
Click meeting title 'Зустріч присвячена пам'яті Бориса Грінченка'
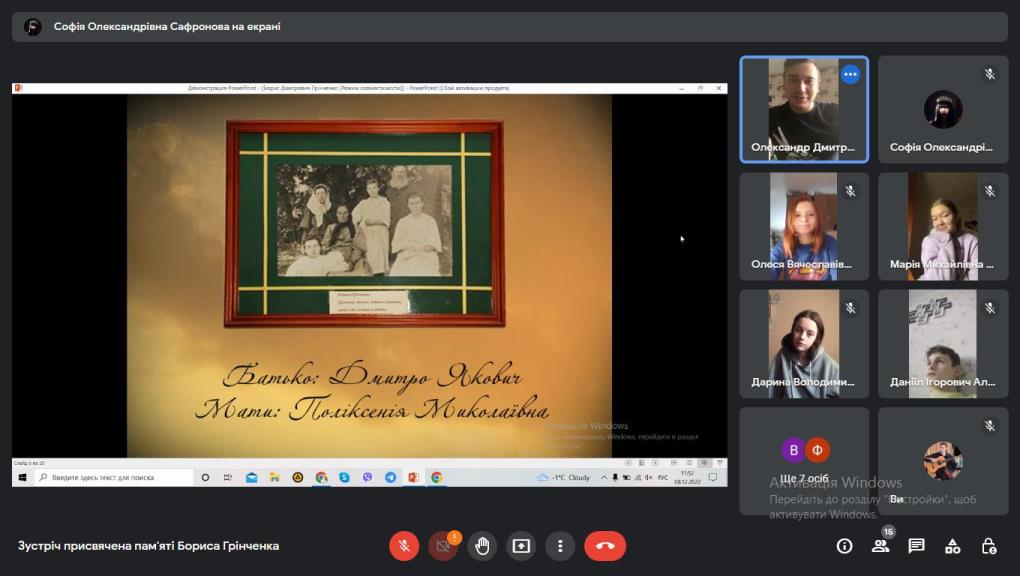point(148,546)
